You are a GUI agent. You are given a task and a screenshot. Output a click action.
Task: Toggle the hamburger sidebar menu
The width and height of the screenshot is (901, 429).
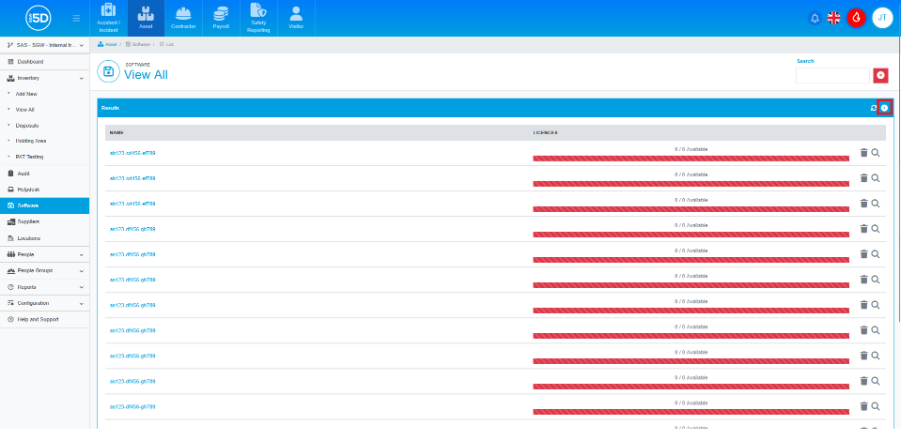click(77, 18)
